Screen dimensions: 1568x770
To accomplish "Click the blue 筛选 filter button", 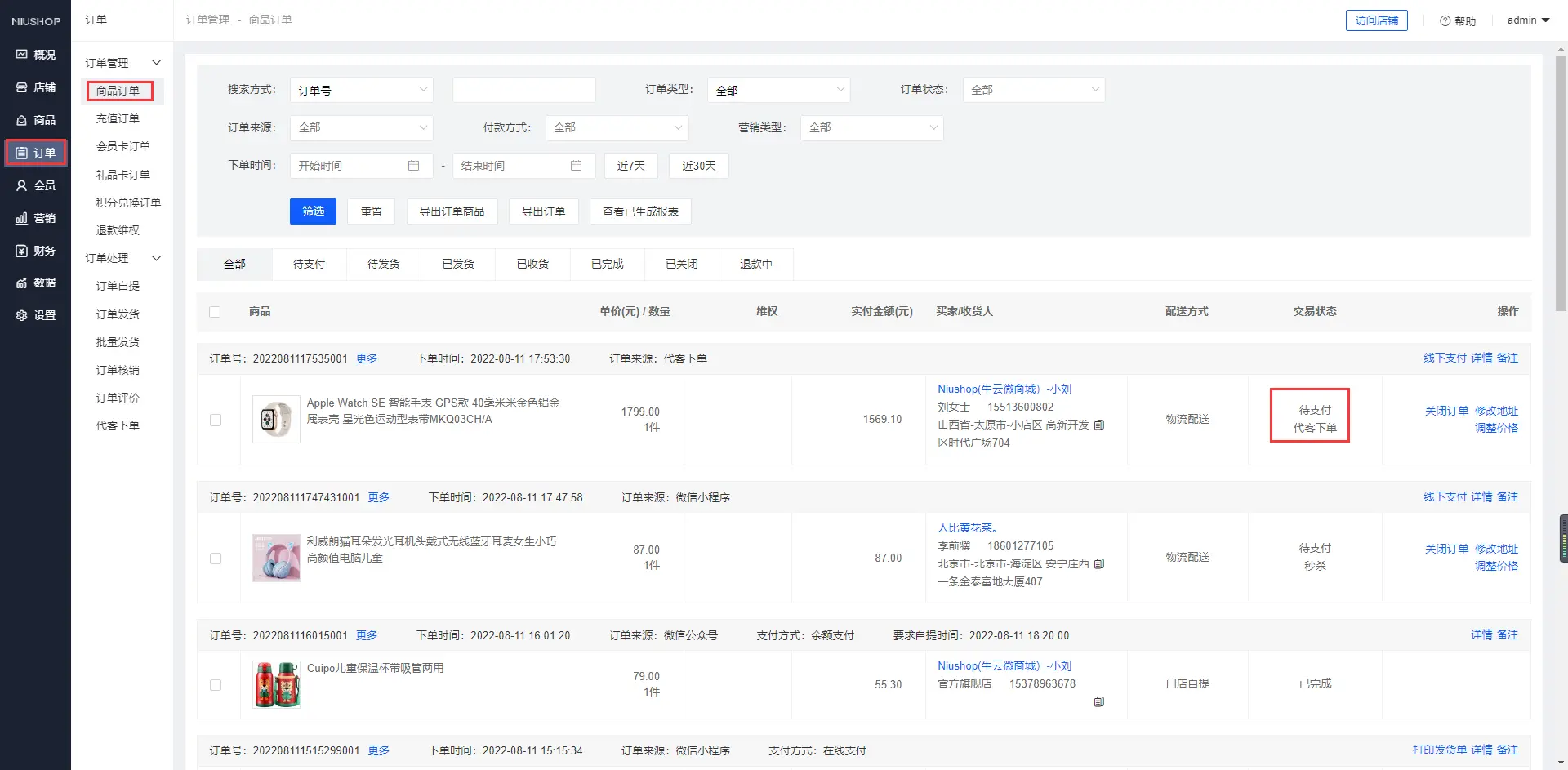I will (313, 211).
